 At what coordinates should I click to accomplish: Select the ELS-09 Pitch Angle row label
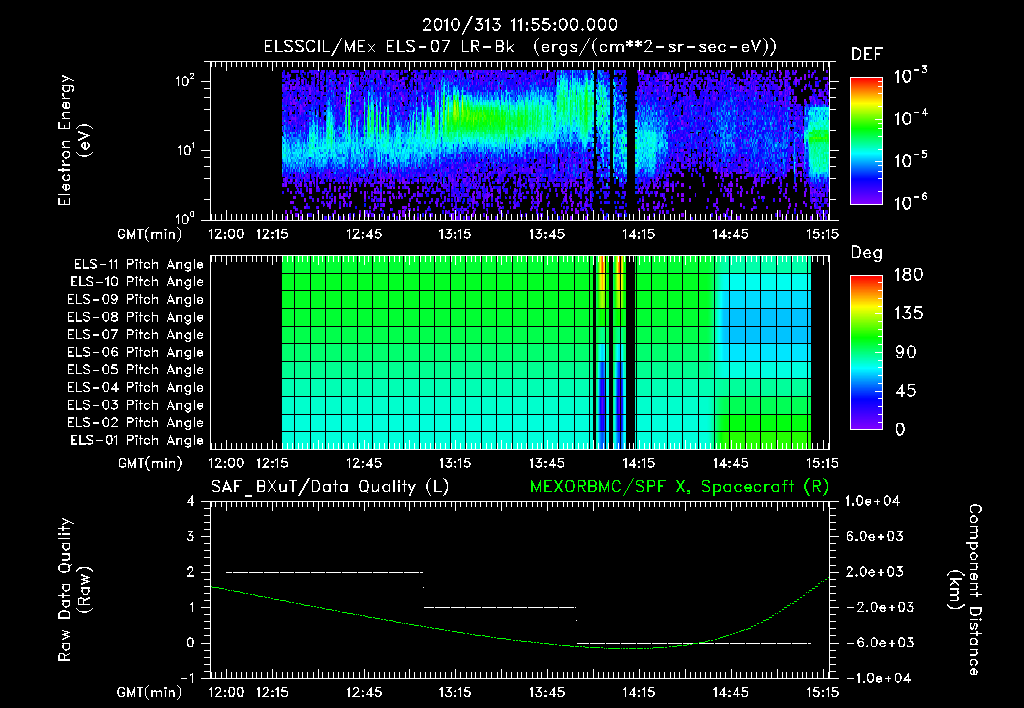(135, 300)
